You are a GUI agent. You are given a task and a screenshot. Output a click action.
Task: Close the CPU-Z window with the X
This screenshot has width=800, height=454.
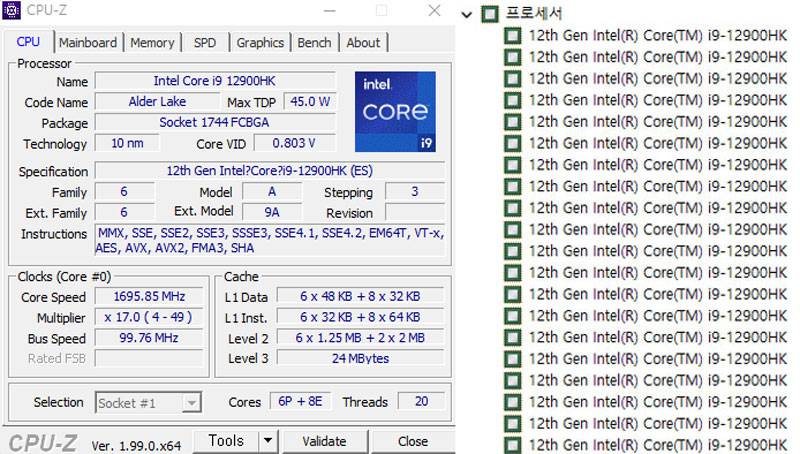point(434,11)
